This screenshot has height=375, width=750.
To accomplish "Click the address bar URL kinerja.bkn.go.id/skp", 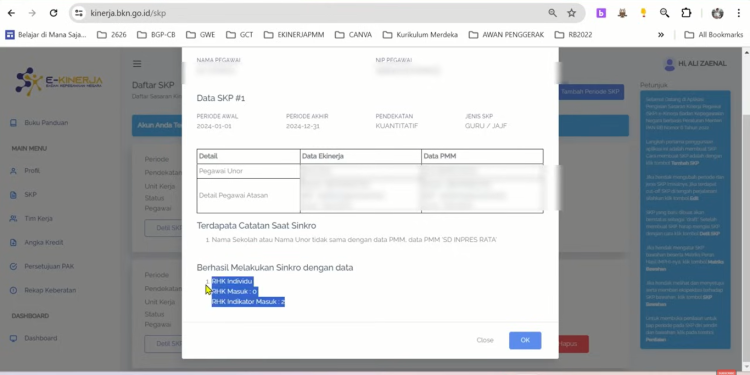I will pyautogui.click(x=128, y=13).
